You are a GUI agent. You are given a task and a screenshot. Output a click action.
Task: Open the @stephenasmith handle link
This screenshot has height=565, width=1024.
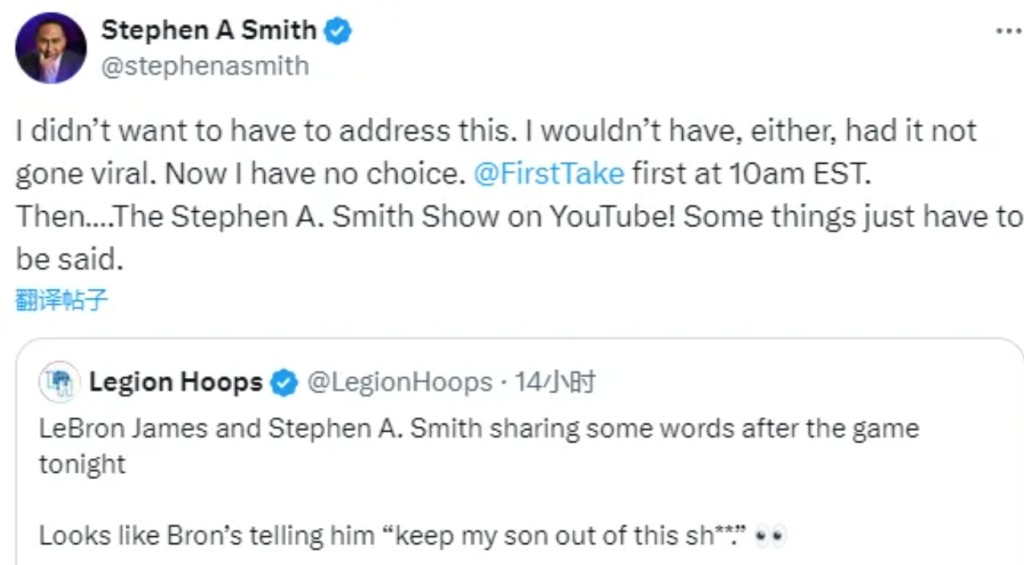tap(204, 67)
